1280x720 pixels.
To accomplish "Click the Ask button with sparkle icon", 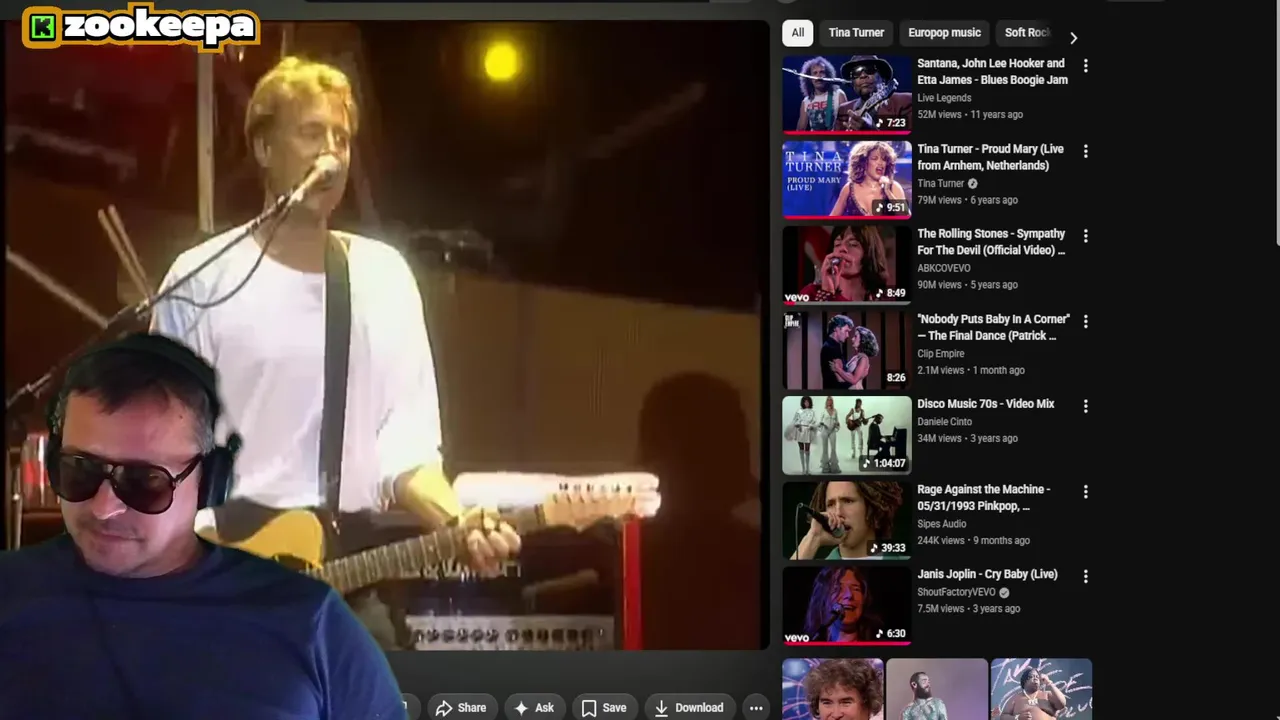I will 534,708.
